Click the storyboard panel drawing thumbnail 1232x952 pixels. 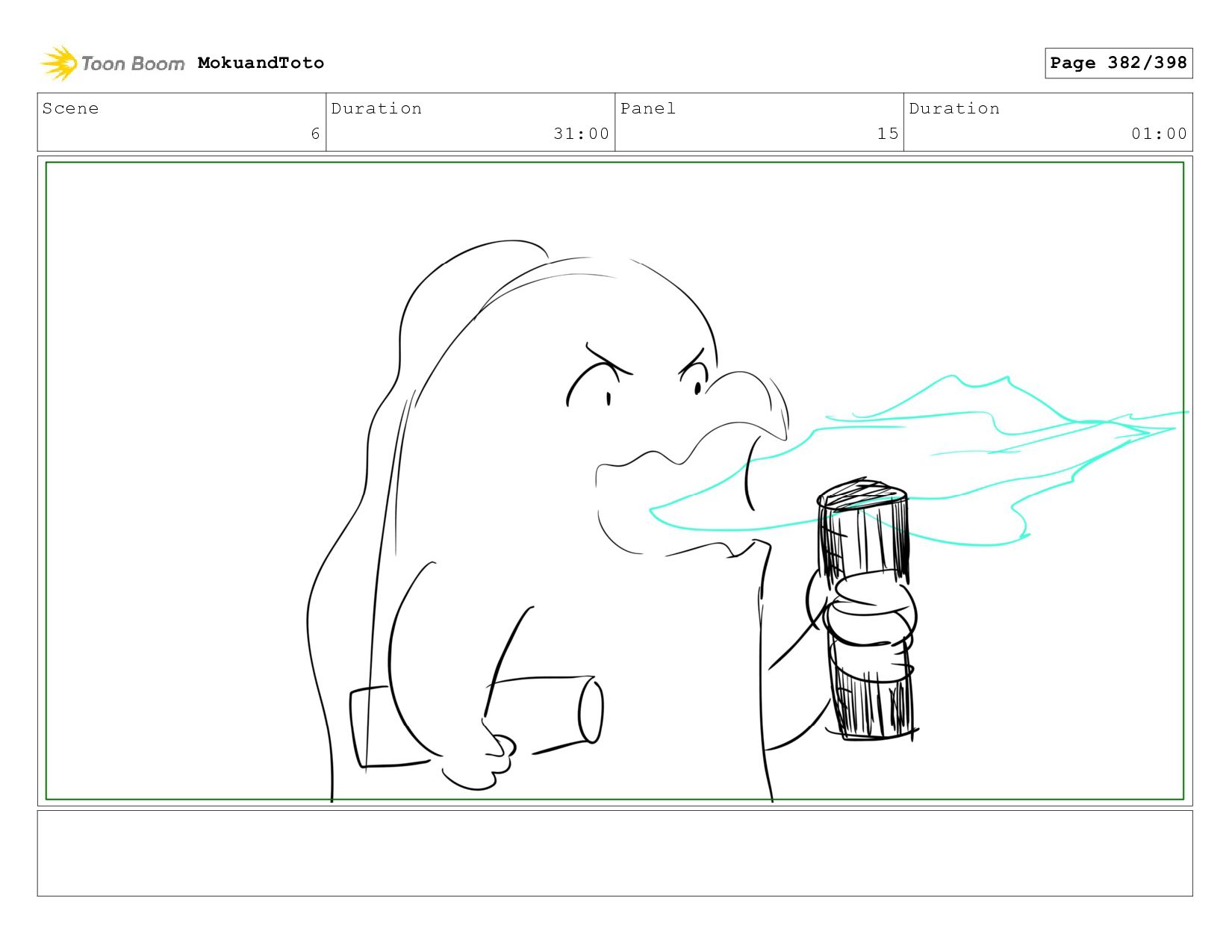point(615,481)
